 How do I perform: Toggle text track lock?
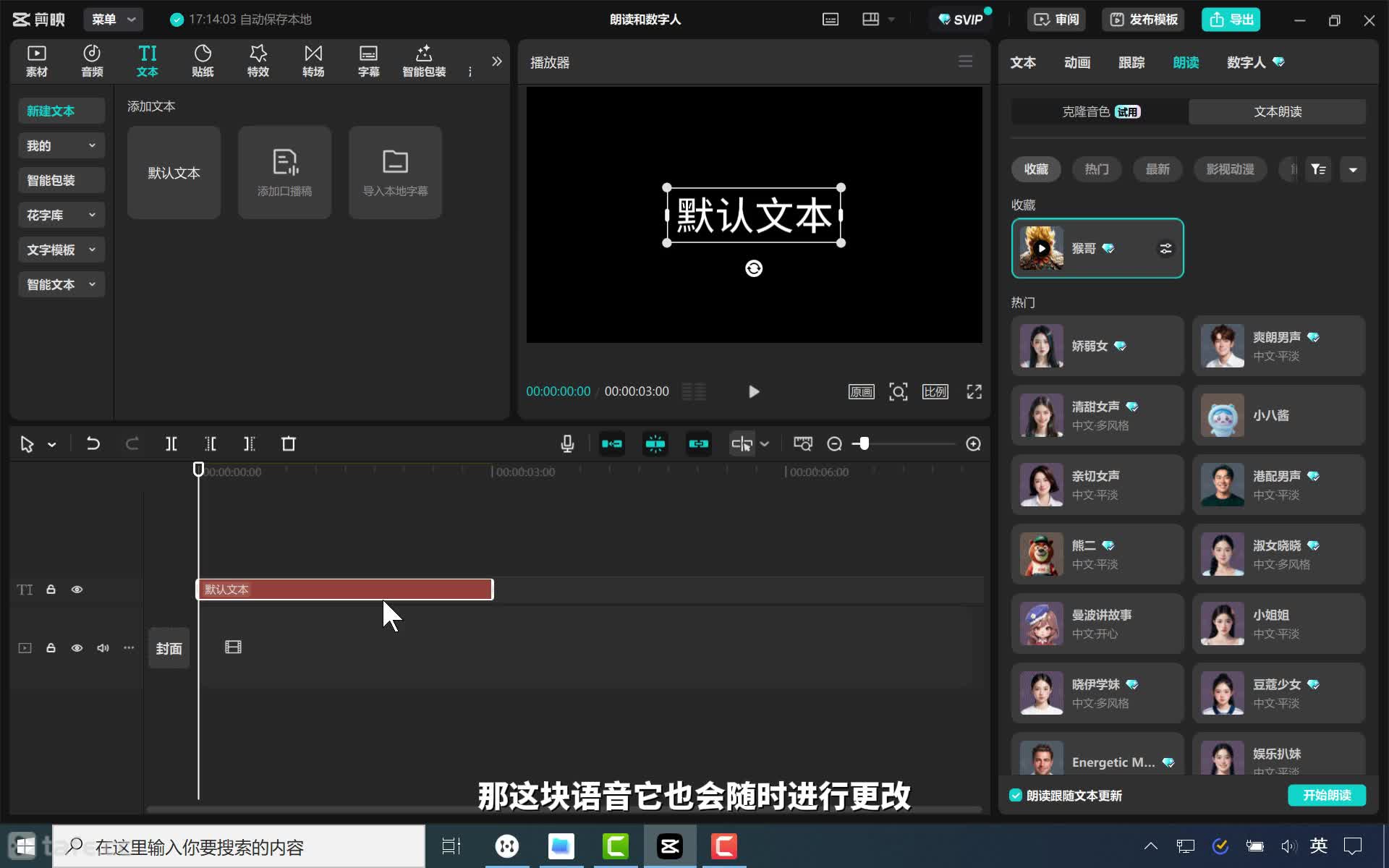pyautogui.click(x=51, y=589)
